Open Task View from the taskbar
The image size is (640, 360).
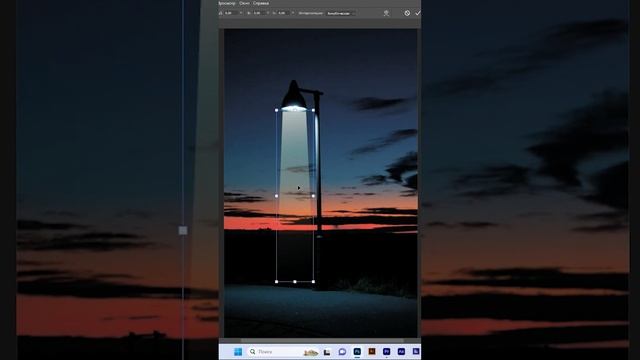327,352
